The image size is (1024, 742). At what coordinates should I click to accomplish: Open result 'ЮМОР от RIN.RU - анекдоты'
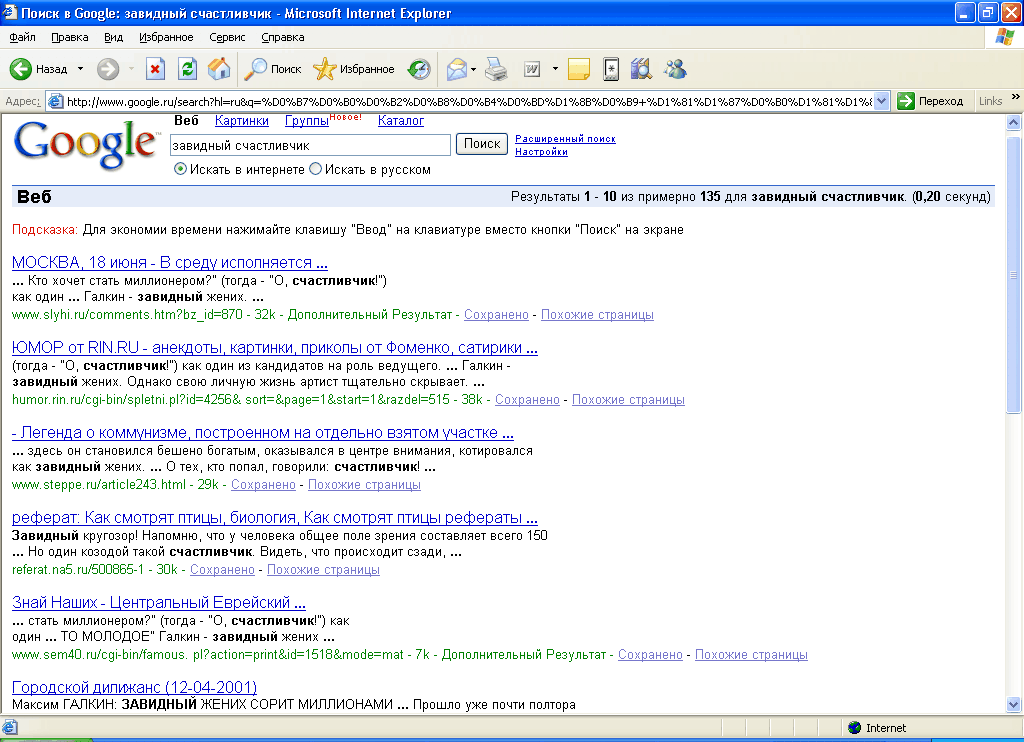(275, 347)
